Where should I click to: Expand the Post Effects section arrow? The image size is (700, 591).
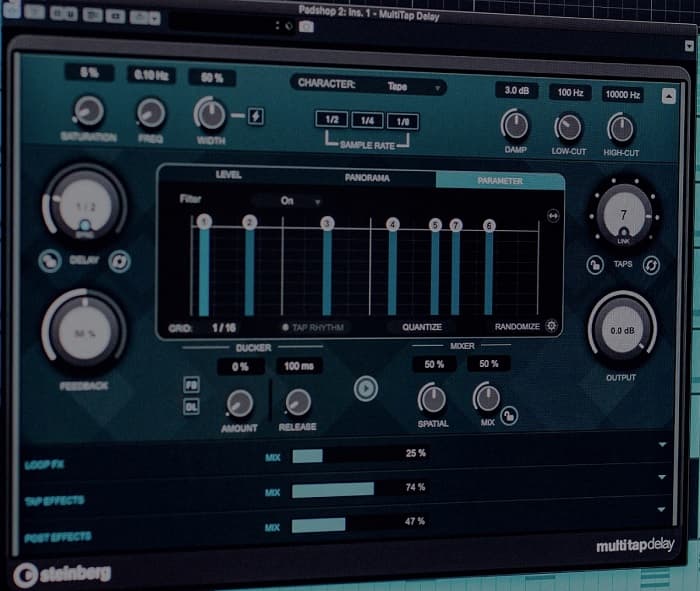click(662, 509)
